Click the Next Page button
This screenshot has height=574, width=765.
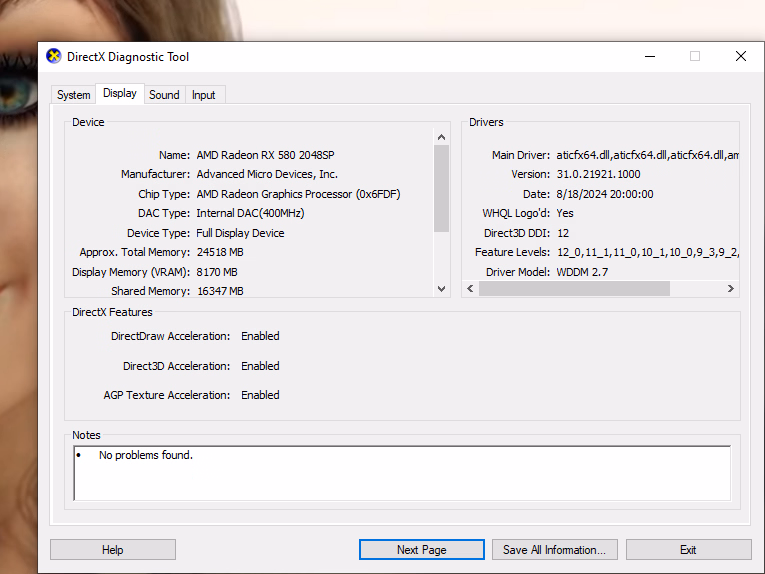coord(422,550)
